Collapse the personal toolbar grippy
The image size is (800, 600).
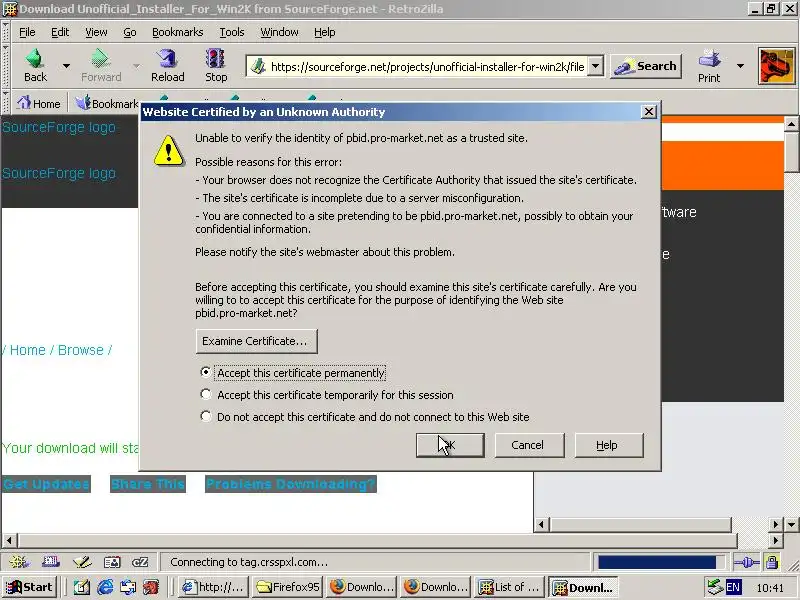point(6,103)
